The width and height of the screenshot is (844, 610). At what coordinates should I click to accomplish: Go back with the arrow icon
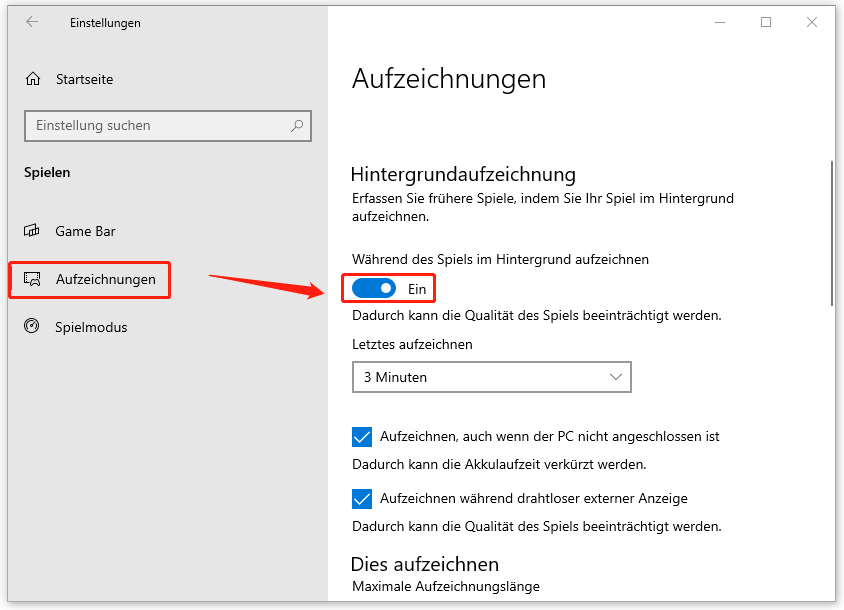[32, 22]
